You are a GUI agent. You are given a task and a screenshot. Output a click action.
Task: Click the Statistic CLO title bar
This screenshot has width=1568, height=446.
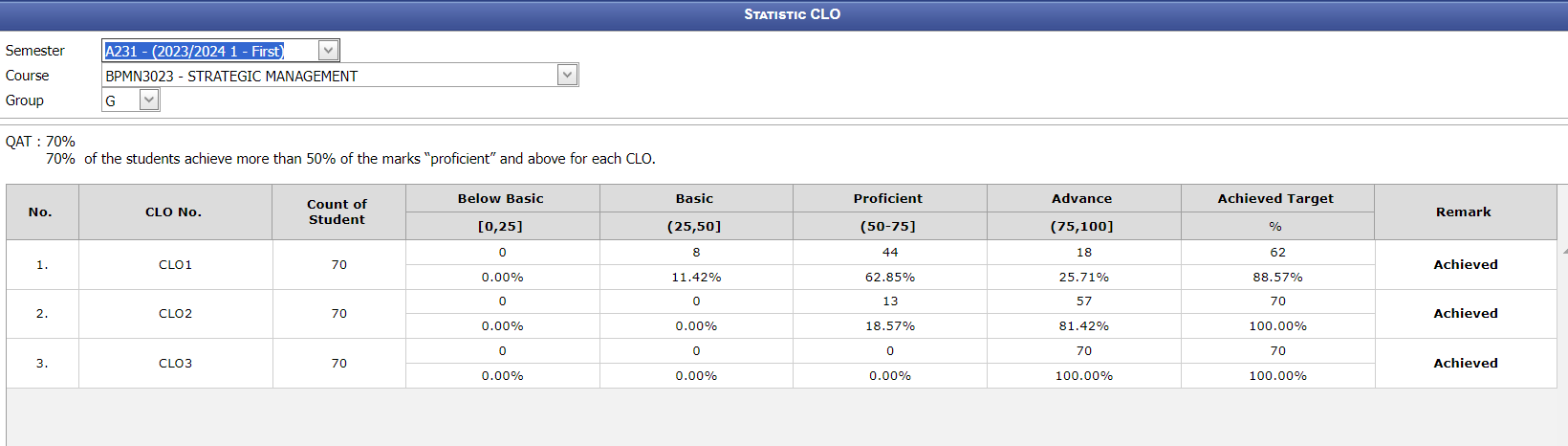coord(784,14)
